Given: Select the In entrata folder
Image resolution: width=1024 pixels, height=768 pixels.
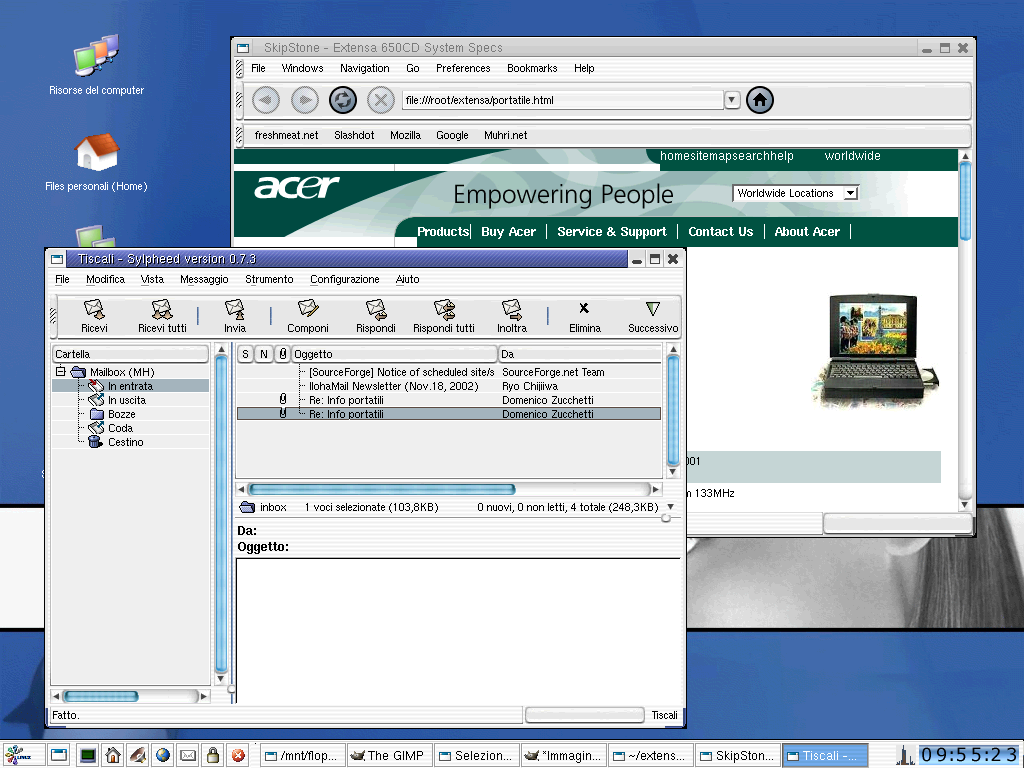Looking at the screenshot, I should click(130, 386).
